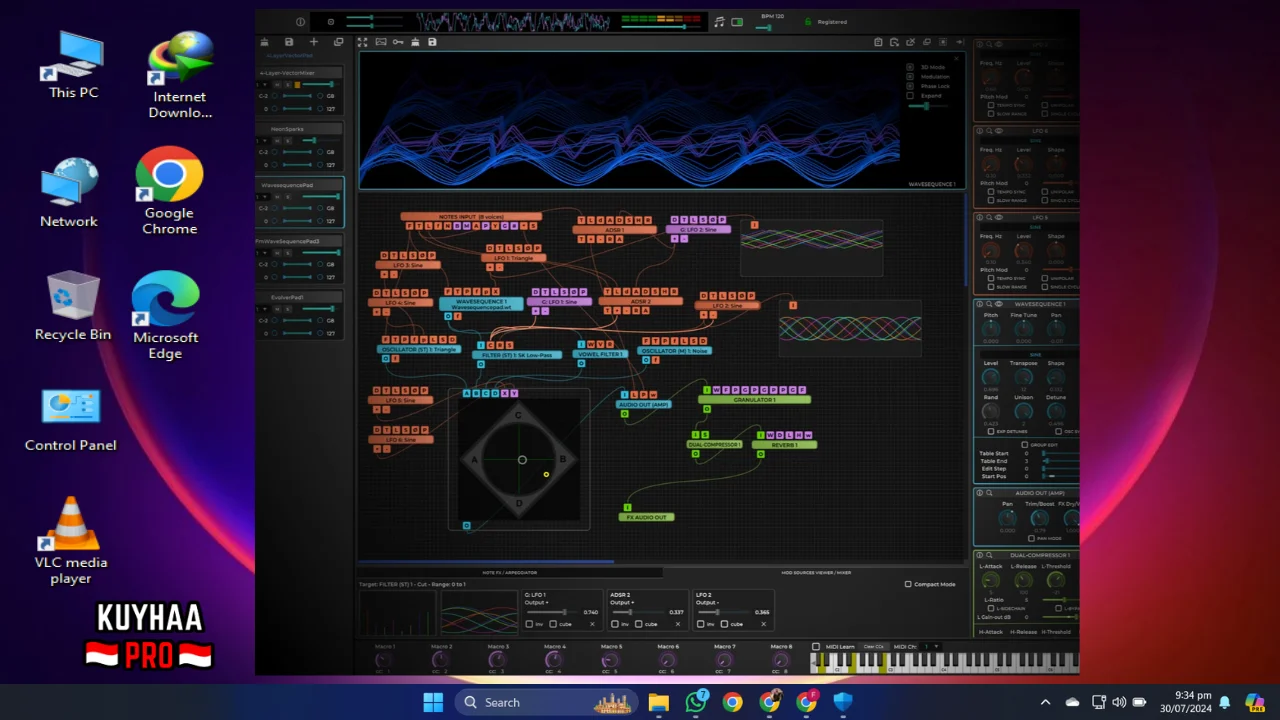Click the center point of the A-B-C-D vector pad
1280x720 pixels.
(x=522, y=460)
